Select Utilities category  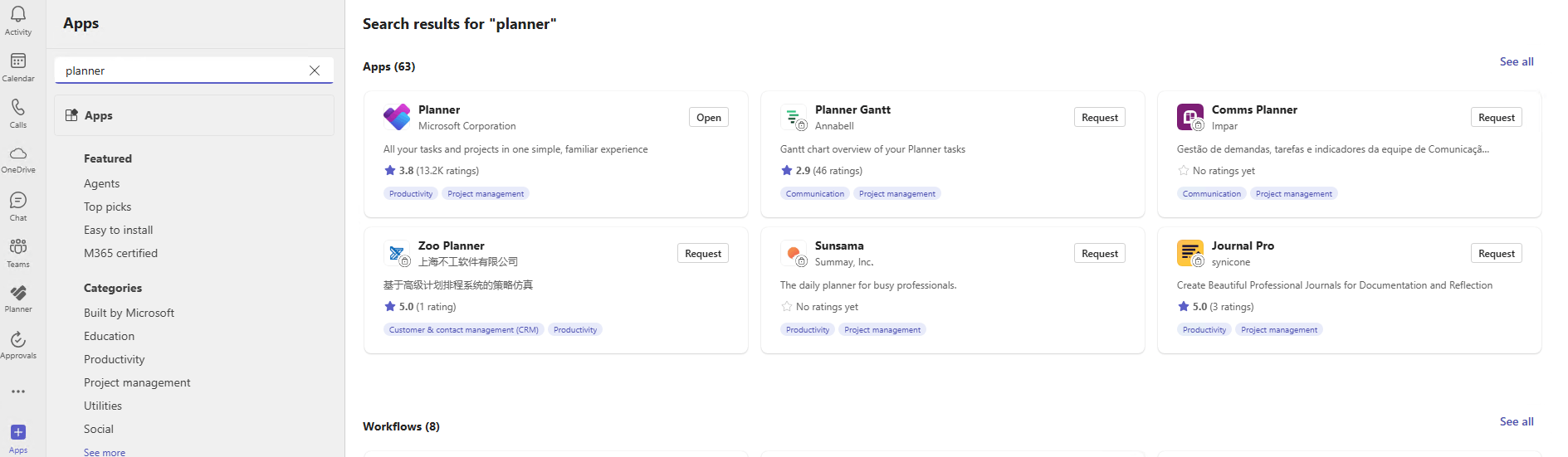click(103, 406)
